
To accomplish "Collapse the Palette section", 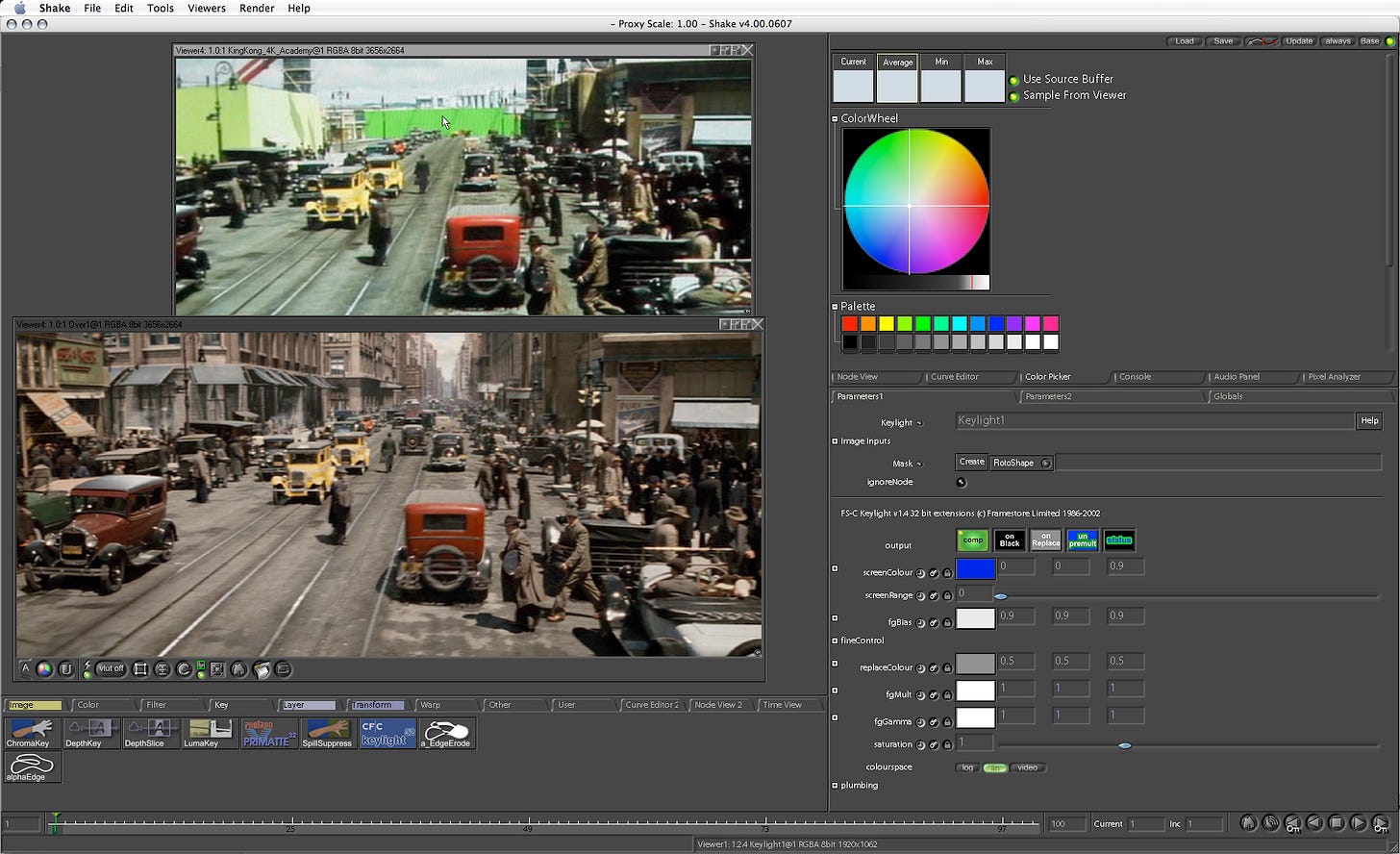I will tap(835, 307).
